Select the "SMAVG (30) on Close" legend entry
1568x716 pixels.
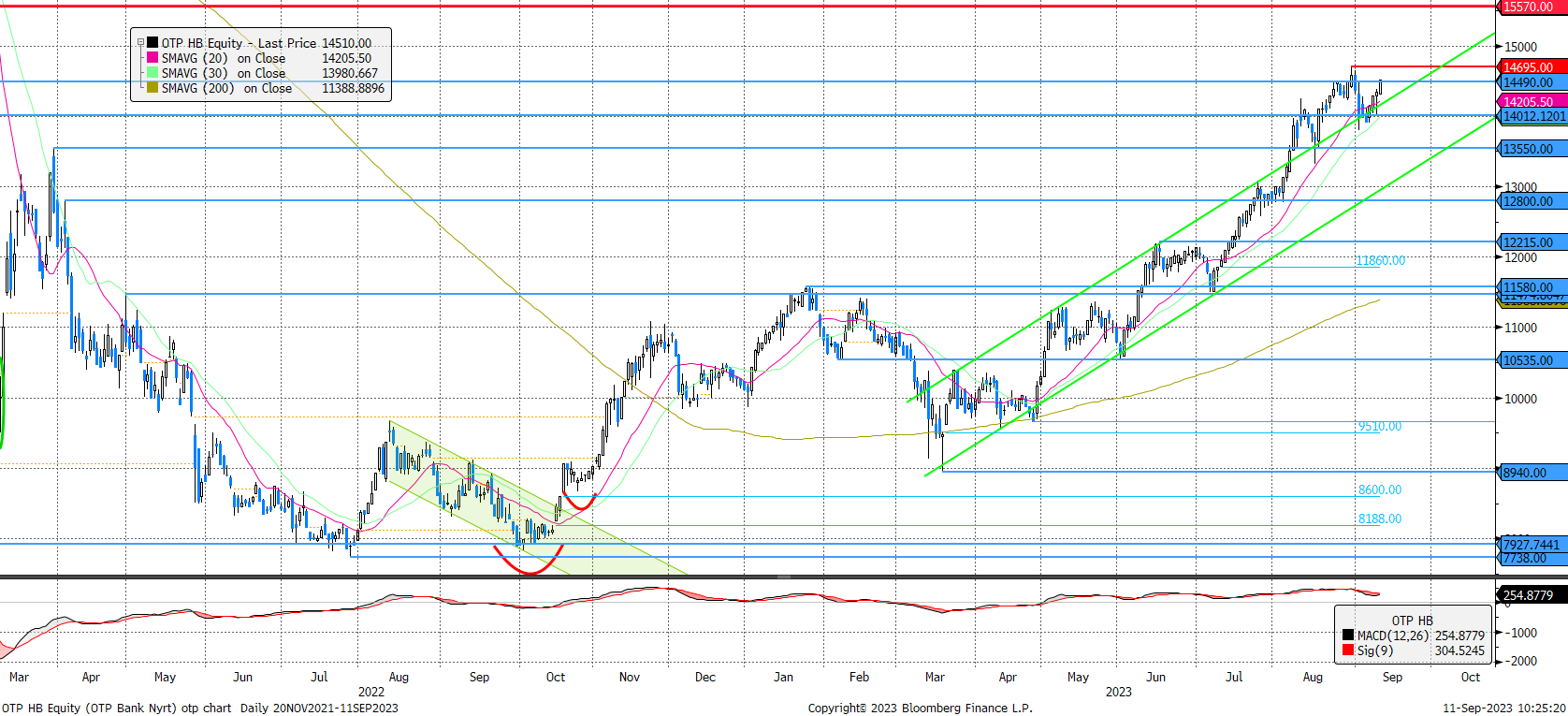pos(224,73)
